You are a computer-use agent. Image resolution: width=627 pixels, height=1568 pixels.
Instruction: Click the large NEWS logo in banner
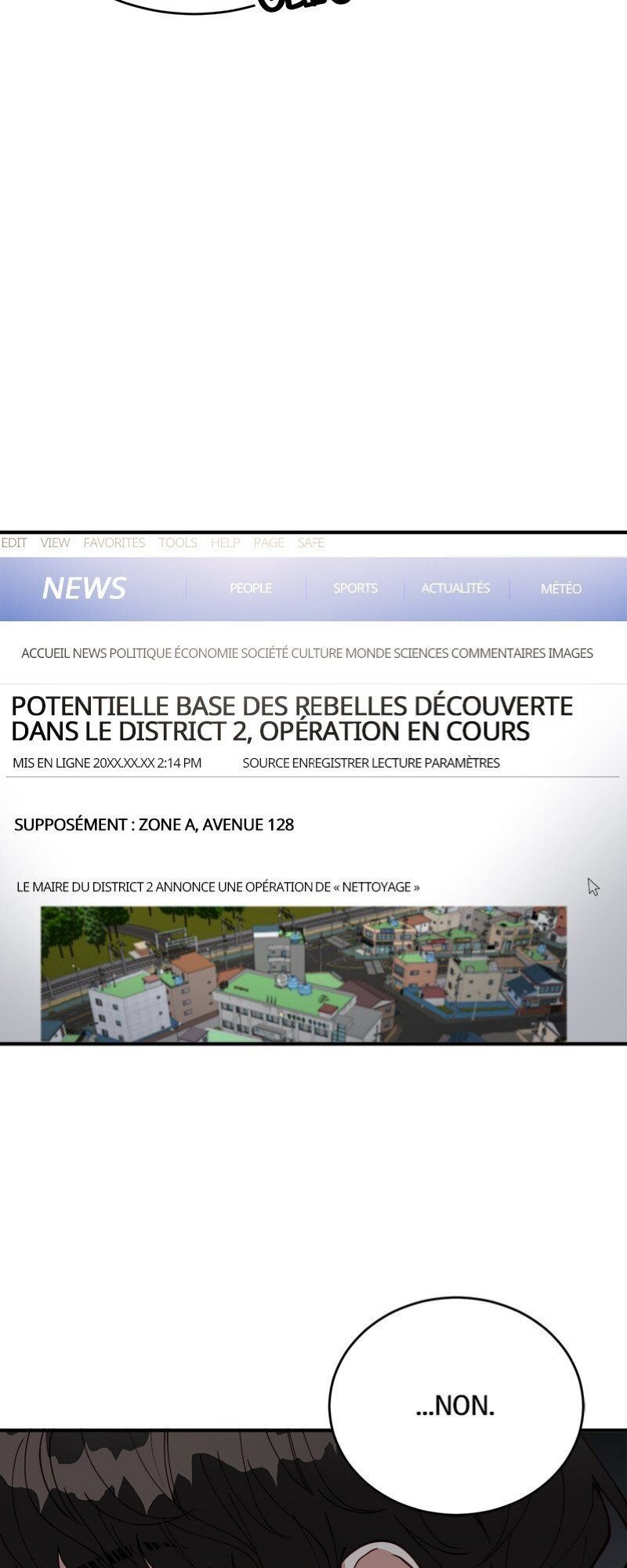pos(84,588)
